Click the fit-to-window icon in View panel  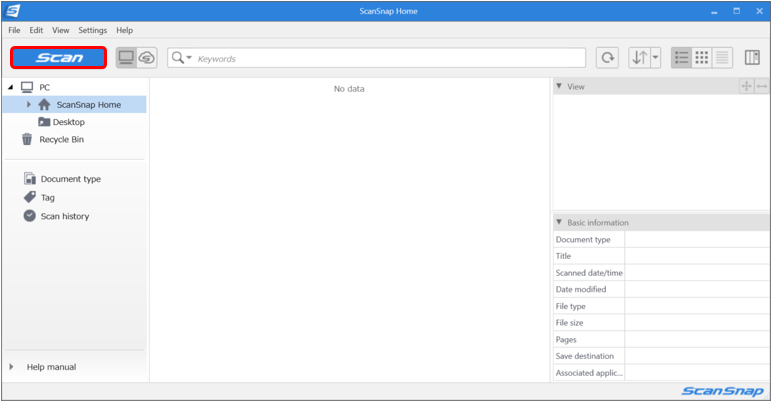click(746, 86)
